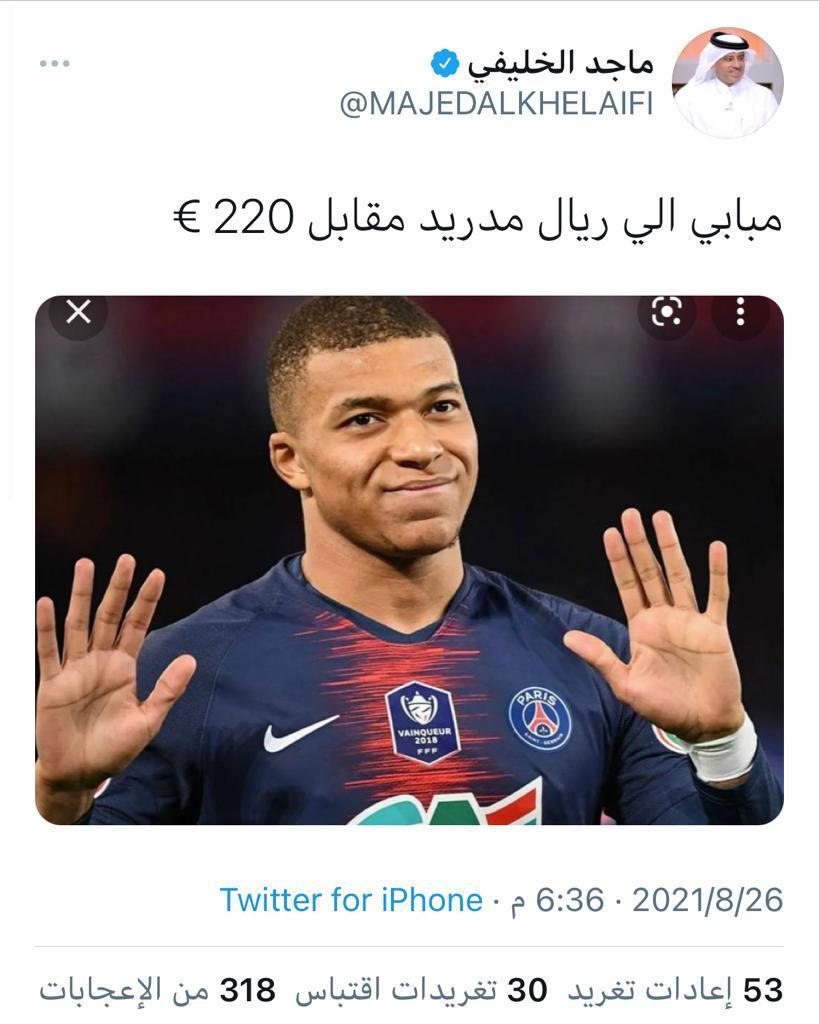819x1024 pixels.
Task: Tap the € 220 amount in tweet
Action: (x=233, y=218)
